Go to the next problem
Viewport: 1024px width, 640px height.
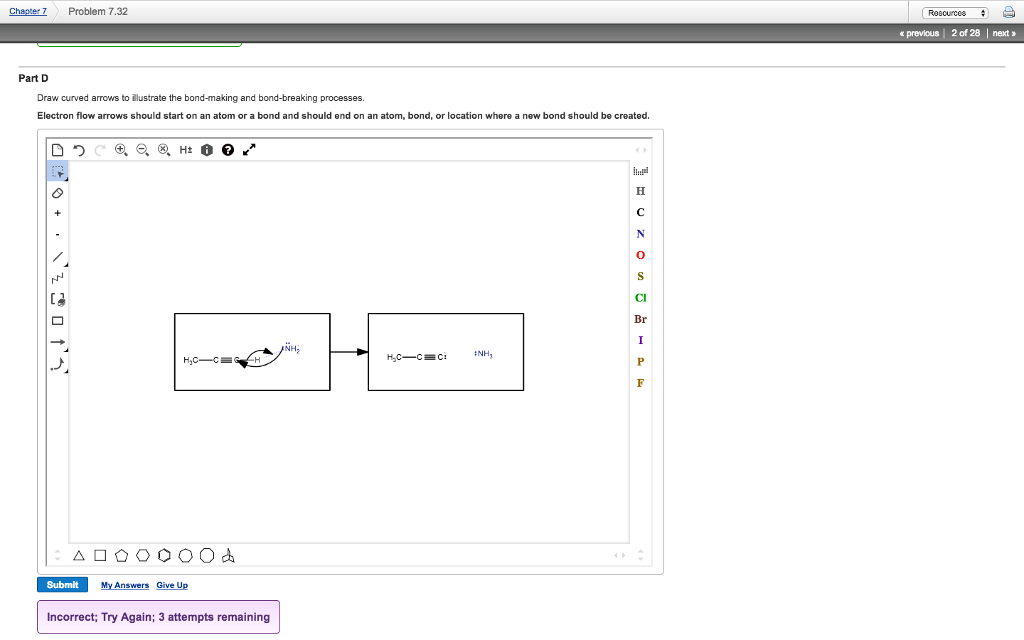pos(1001,33)
